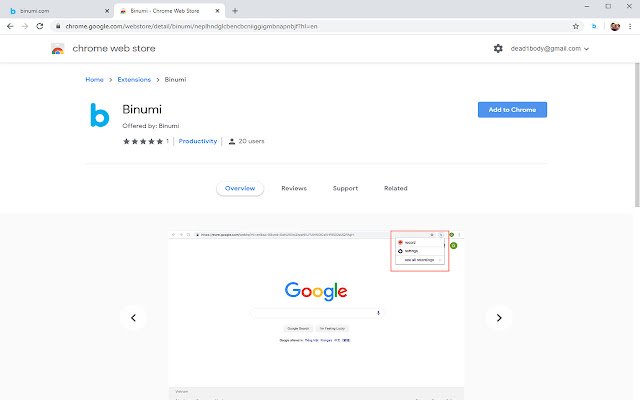Close the Binumi Chrome Web Store tab
The width and height of the screenshot is (640, 400).
click(x=218, y=11)
